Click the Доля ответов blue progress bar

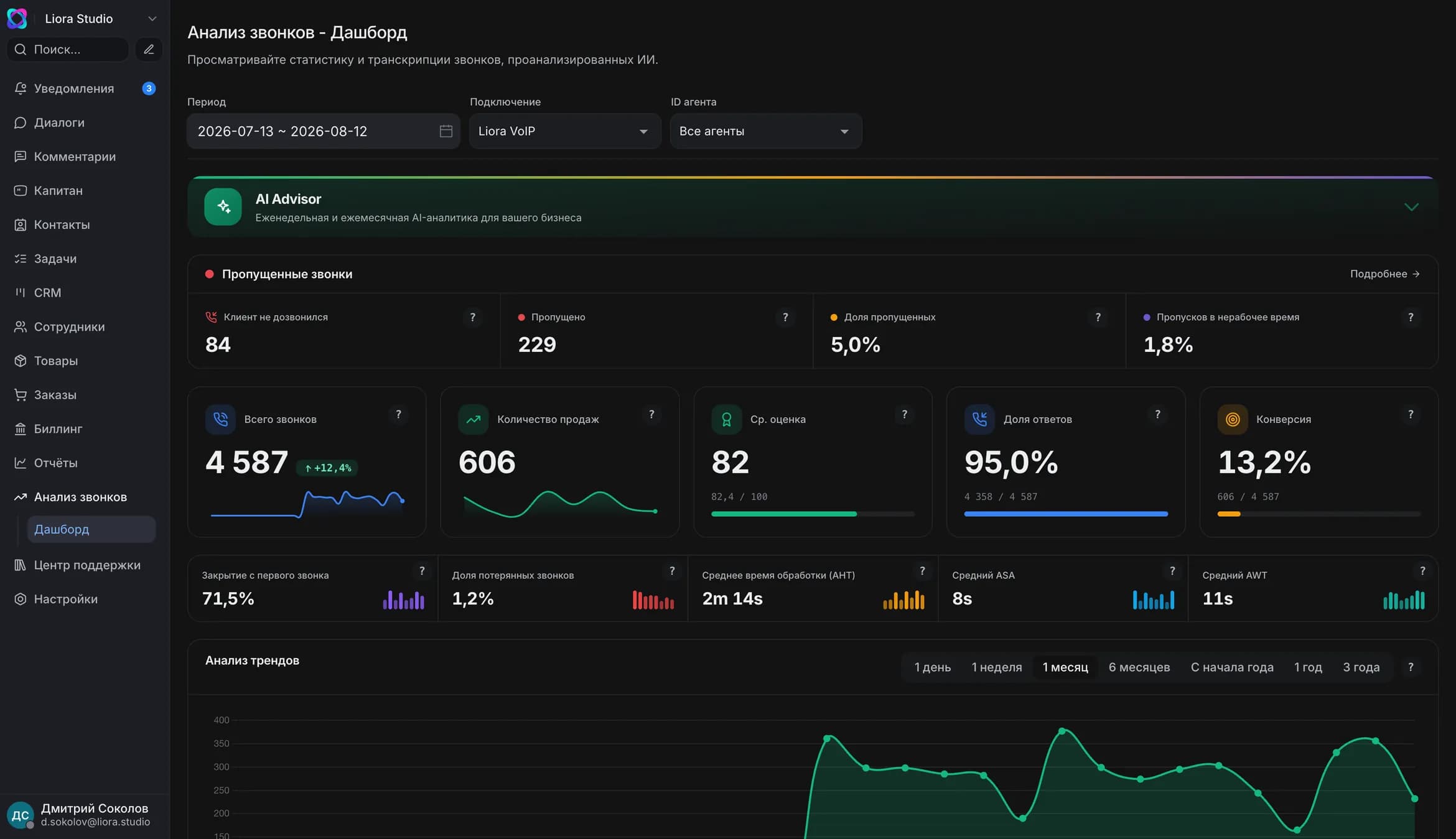tap(1066, 514)
